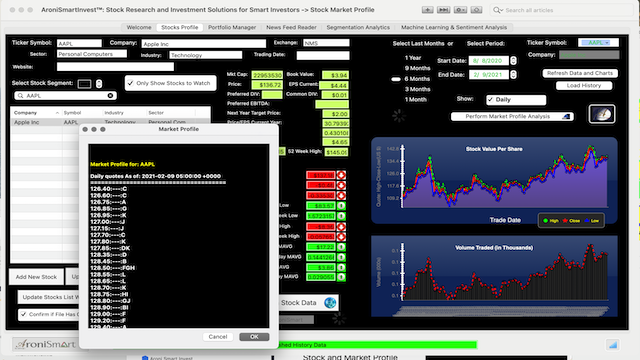Open the News Feed Reader tab

pyautogui.click(x=291, y=27)
